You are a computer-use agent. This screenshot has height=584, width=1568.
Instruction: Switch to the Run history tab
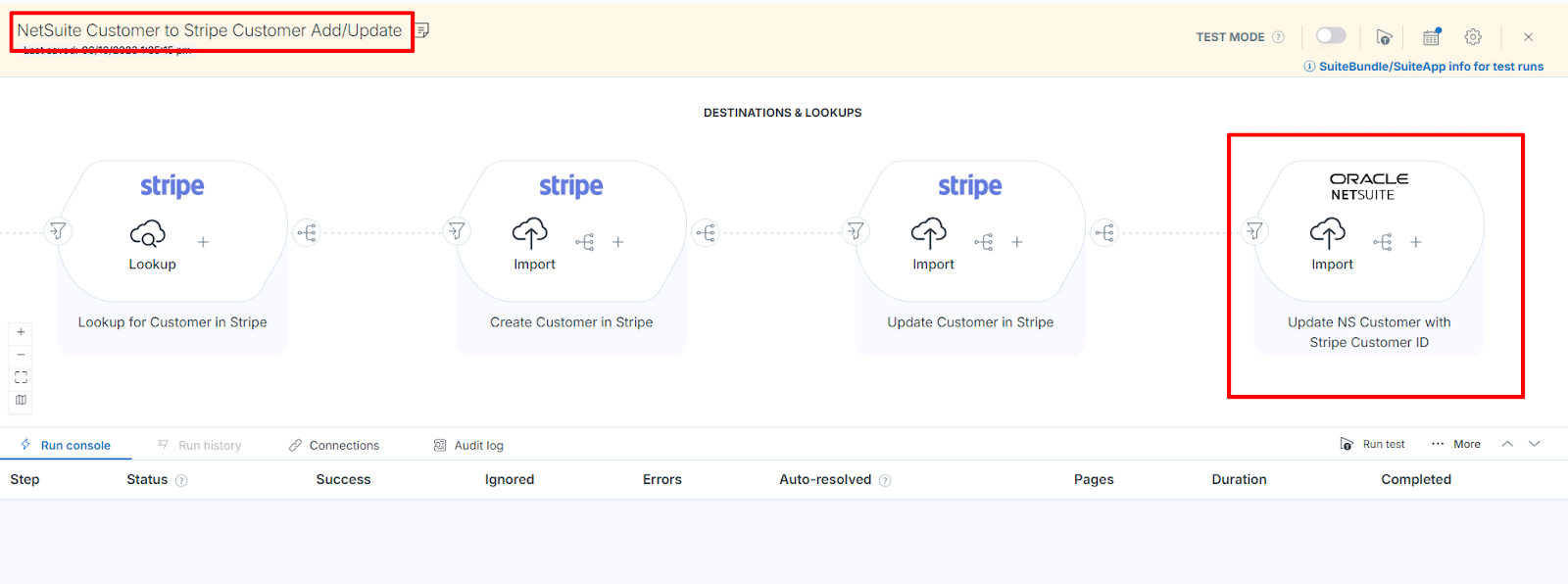coord(200,445)
